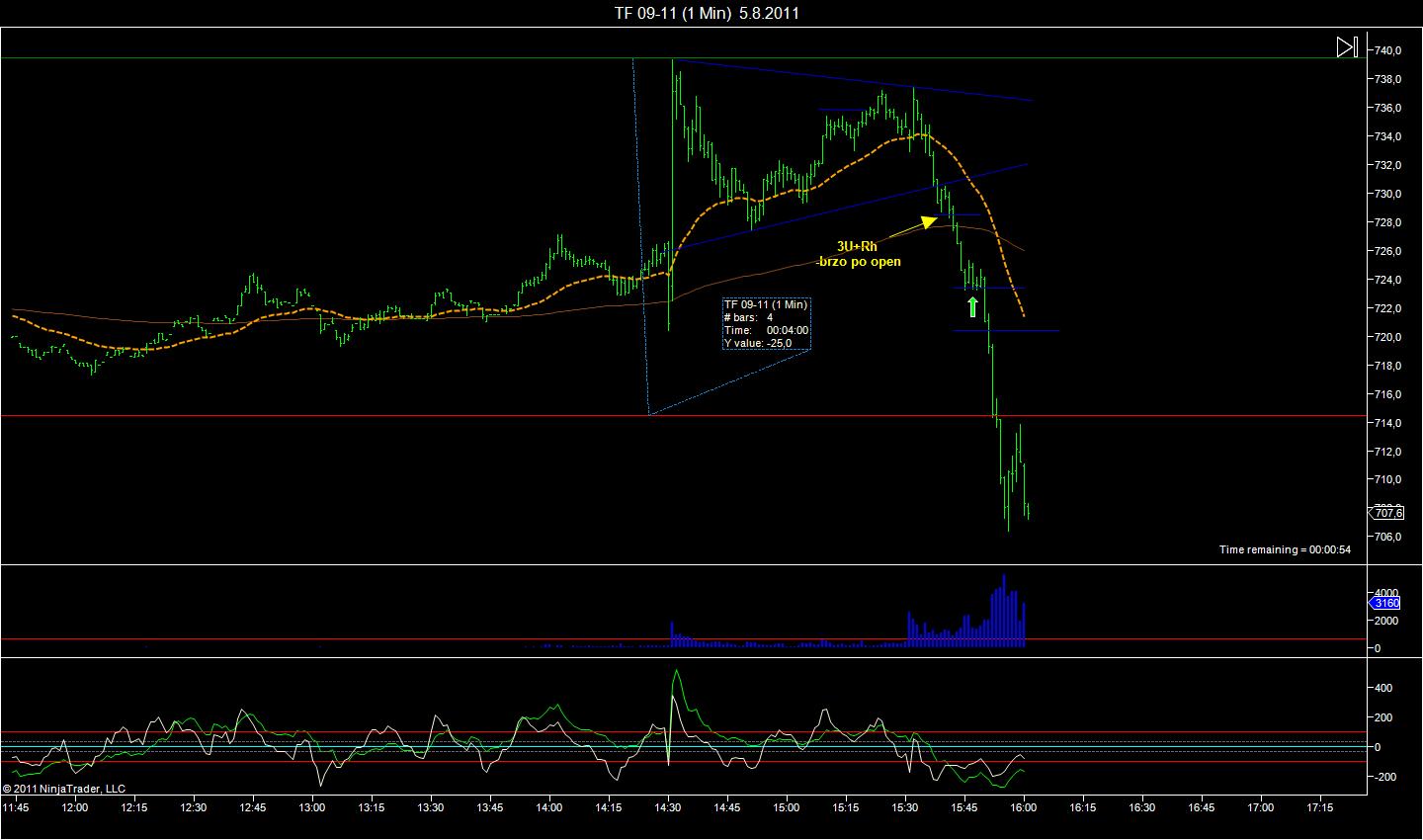
Task: Click the blue 3160 volume value marker
Action: click(1385, 603)
